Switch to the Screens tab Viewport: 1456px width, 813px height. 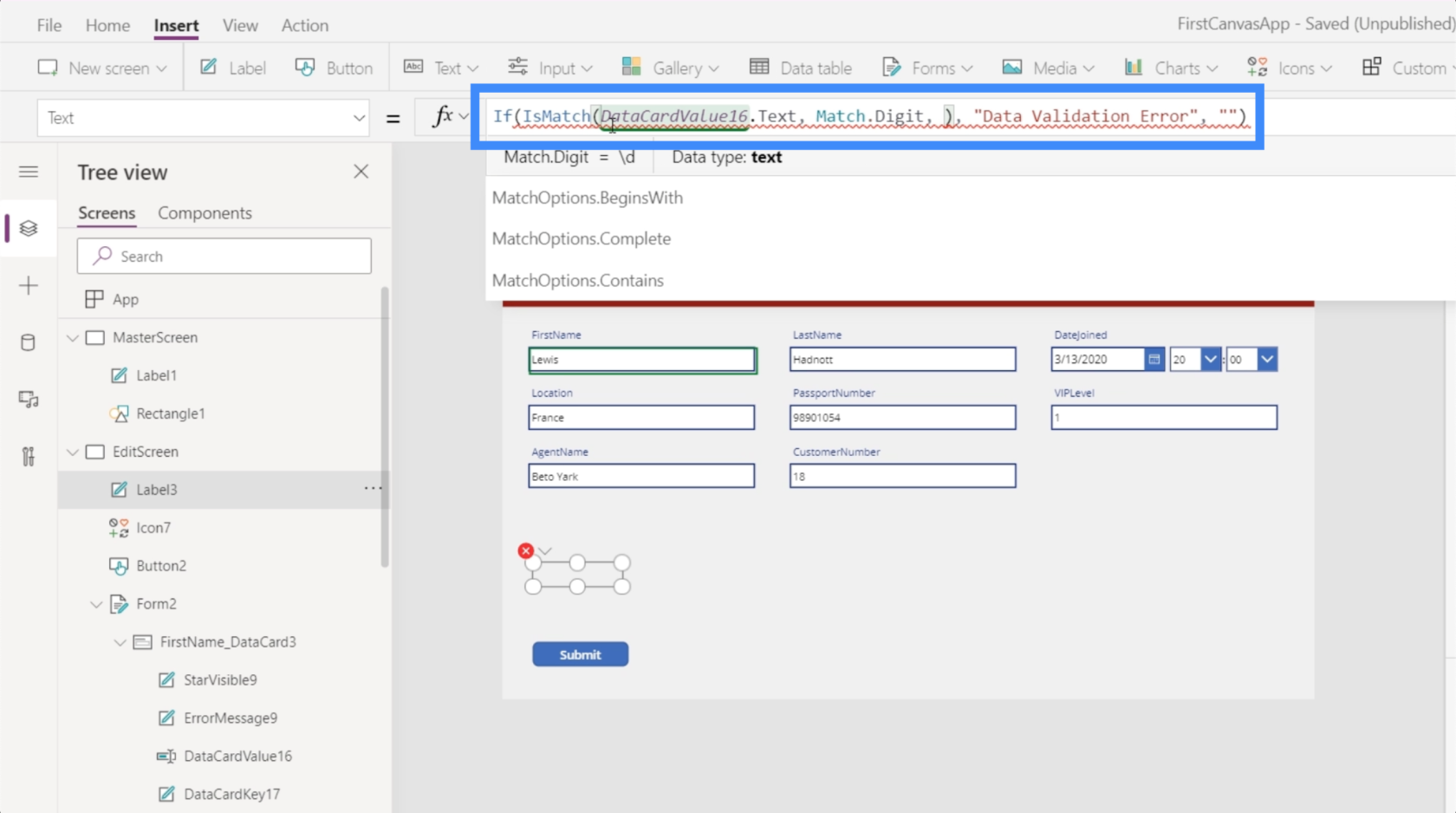[x=107, y=213]
